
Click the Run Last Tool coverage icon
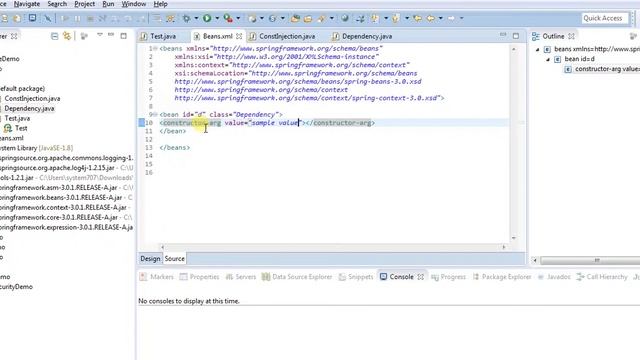[228, 18]
